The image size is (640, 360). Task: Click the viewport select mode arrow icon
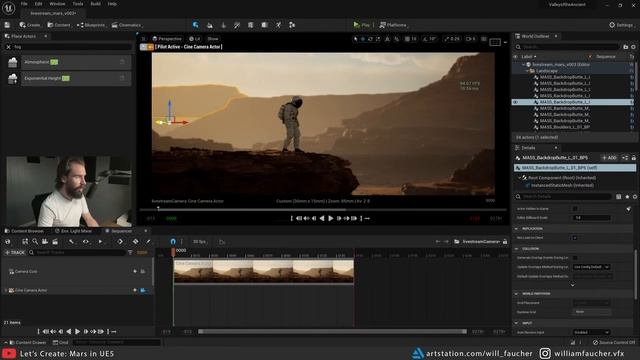click(x=356, y=39)
